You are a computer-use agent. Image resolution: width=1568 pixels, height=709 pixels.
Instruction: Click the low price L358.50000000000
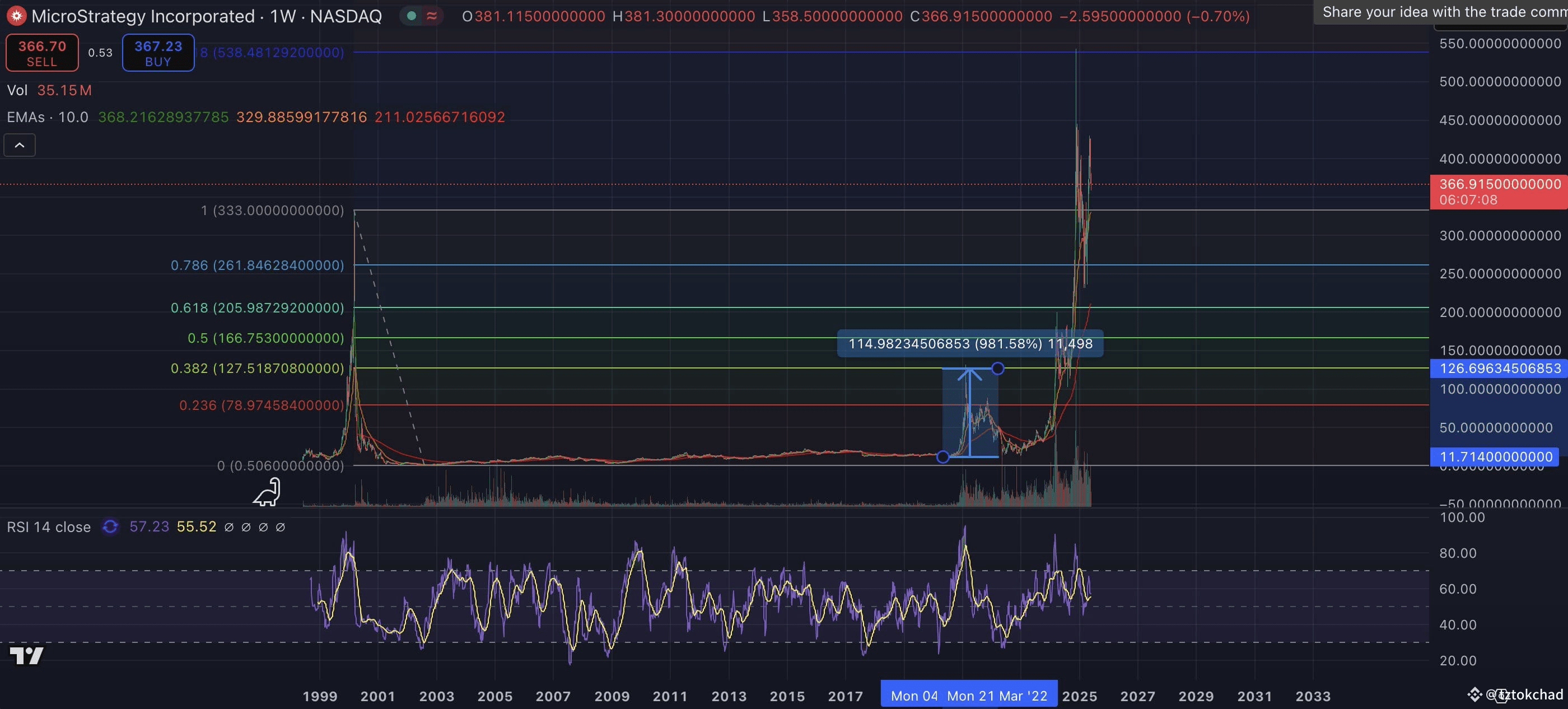pos(832,16)
